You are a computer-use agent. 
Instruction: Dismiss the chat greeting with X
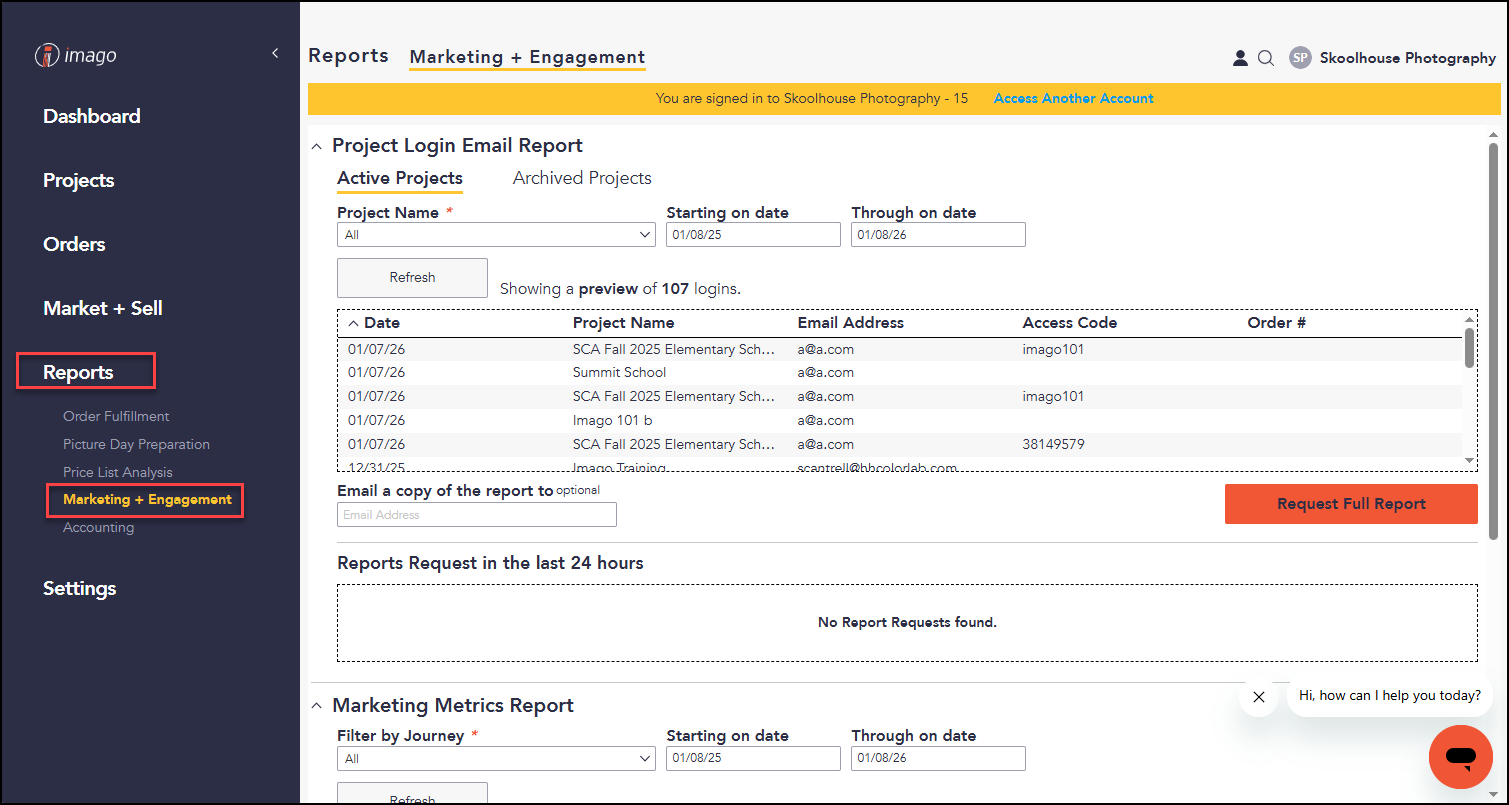(x=1259, y=697)
